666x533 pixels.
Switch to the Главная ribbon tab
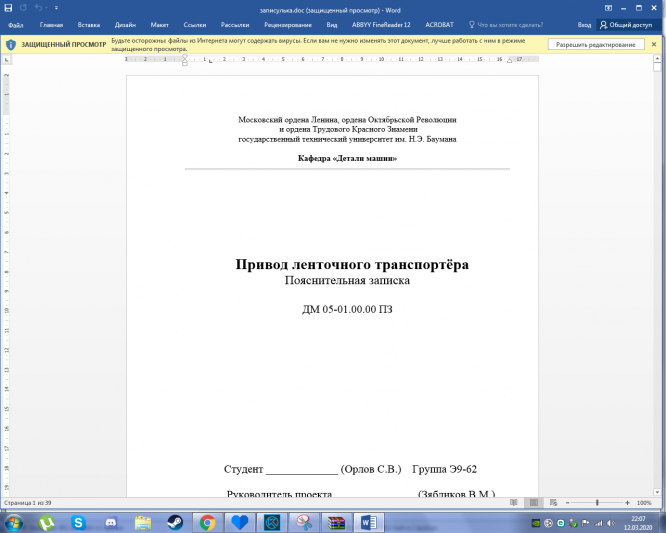(x=51, y=25)
